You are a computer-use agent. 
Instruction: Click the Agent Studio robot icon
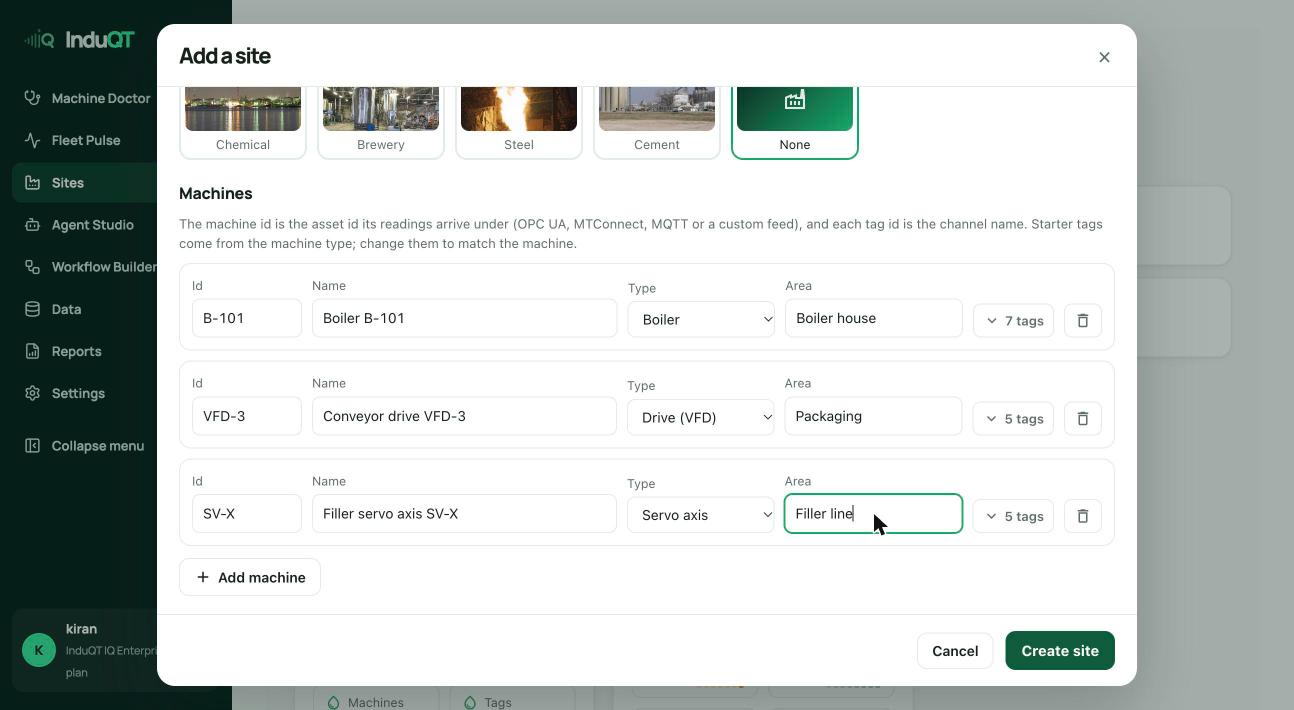33,225
